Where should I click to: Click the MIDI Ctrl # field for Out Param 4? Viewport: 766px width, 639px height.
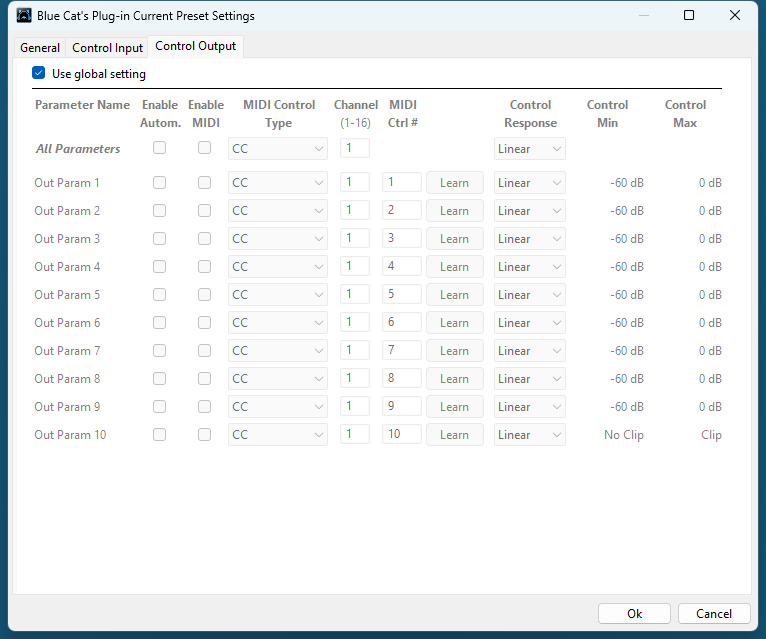click(401, 267)
